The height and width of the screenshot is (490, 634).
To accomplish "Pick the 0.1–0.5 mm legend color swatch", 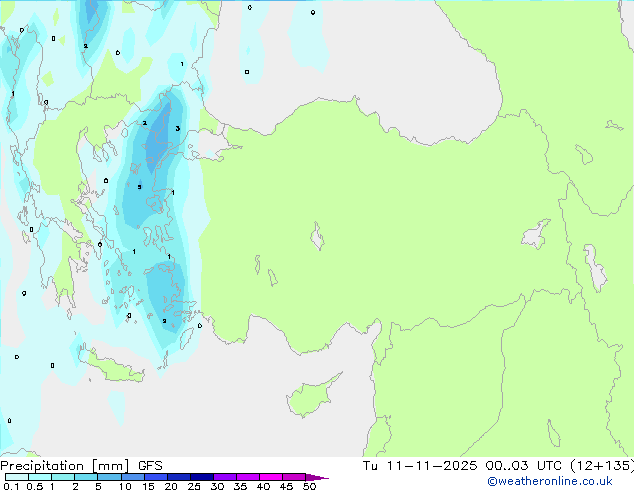I will [17, 477].
